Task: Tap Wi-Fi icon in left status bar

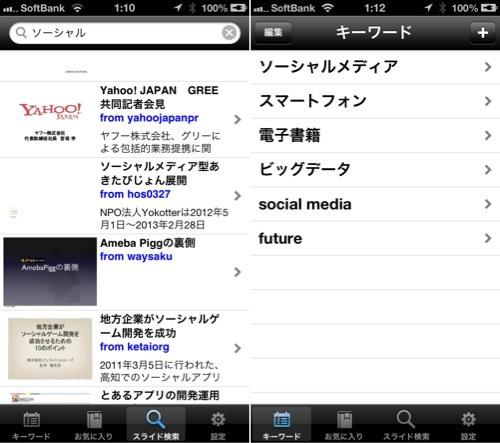Action: coord(77,8)
